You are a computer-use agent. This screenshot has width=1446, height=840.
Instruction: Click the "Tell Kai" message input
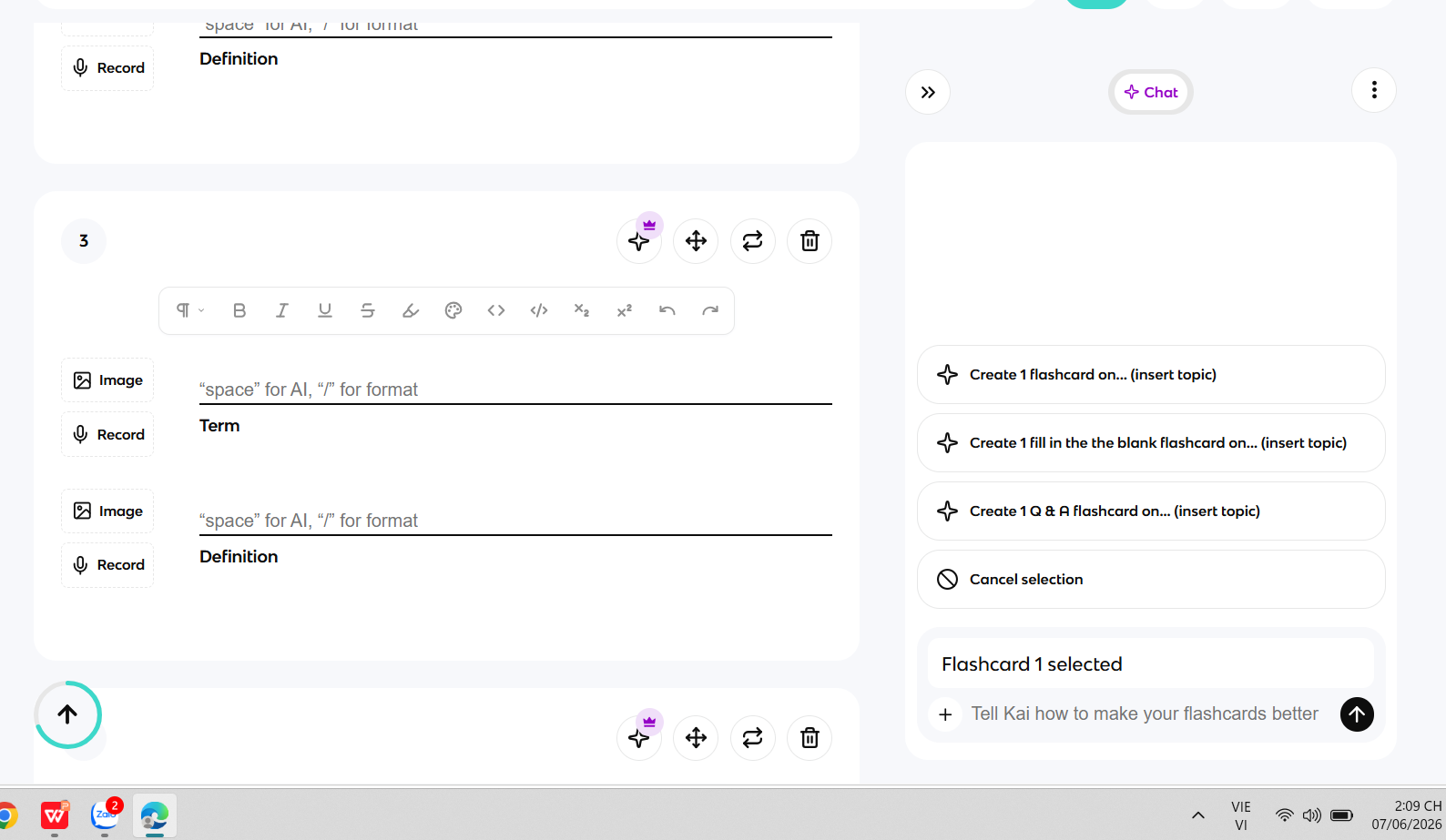click(x=1145, y=714)
